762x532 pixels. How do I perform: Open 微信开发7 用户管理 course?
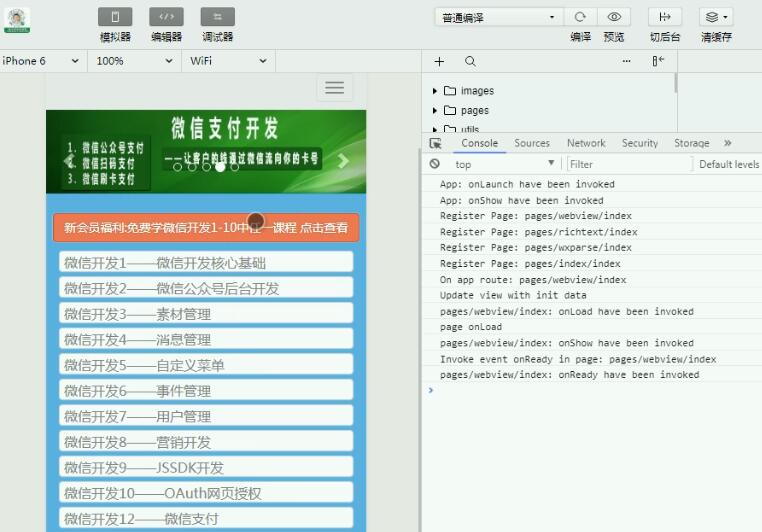click(x=206, y=416)
